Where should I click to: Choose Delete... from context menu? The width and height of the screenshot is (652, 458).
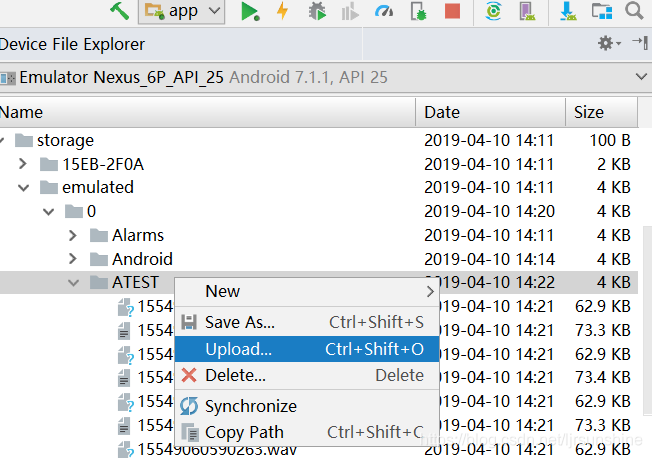tap(307, 376)
